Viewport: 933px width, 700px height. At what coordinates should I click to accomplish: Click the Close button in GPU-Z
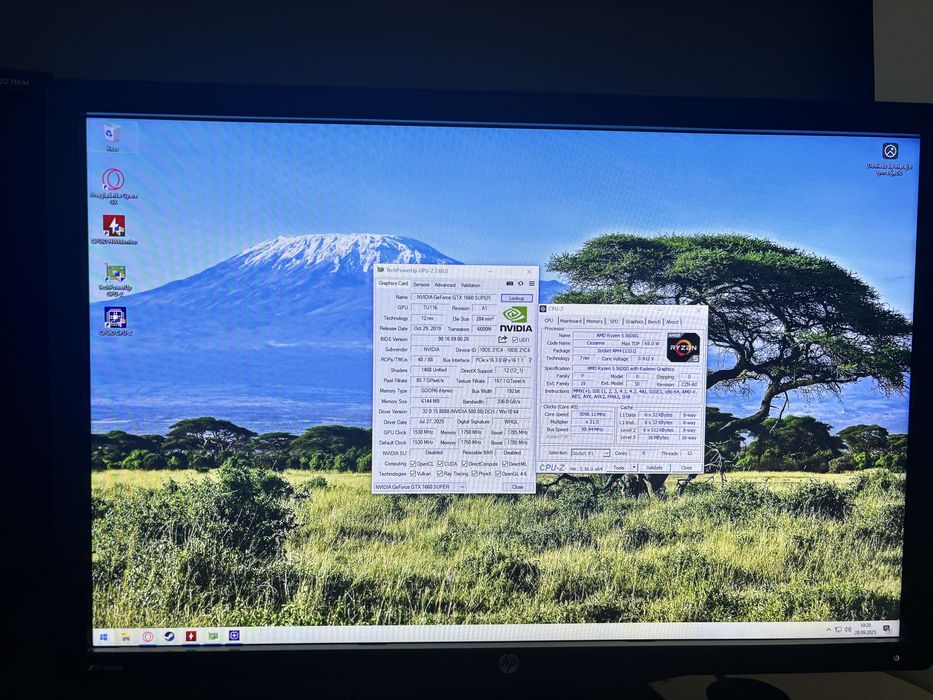point(518,487)
